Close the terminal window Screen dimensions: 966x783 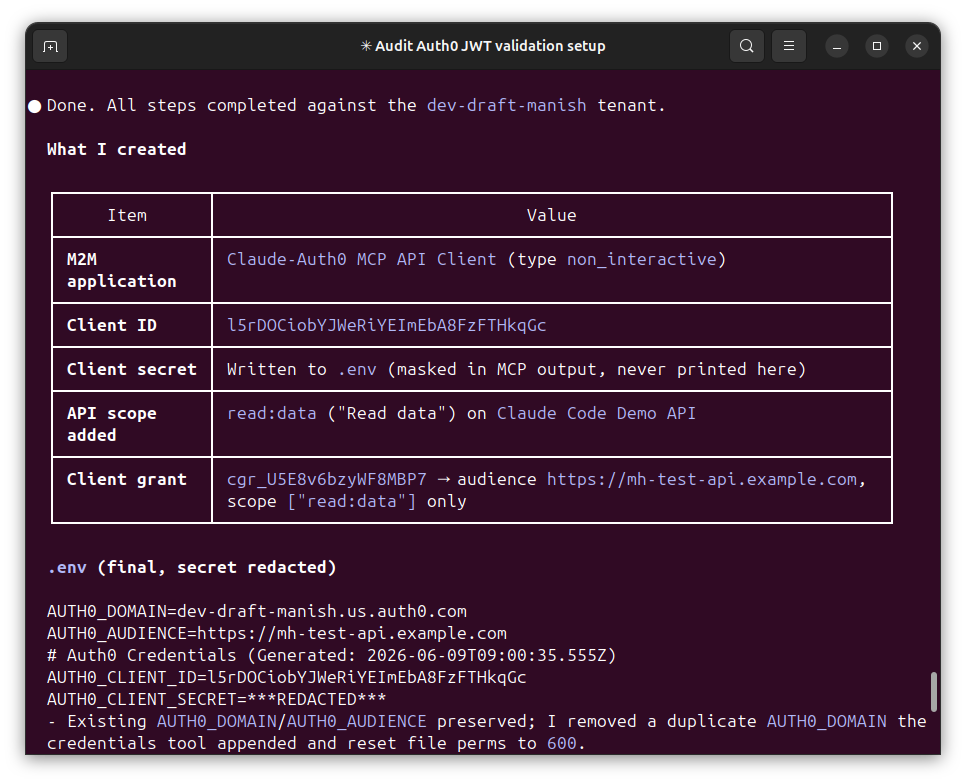tap(917, 46)
